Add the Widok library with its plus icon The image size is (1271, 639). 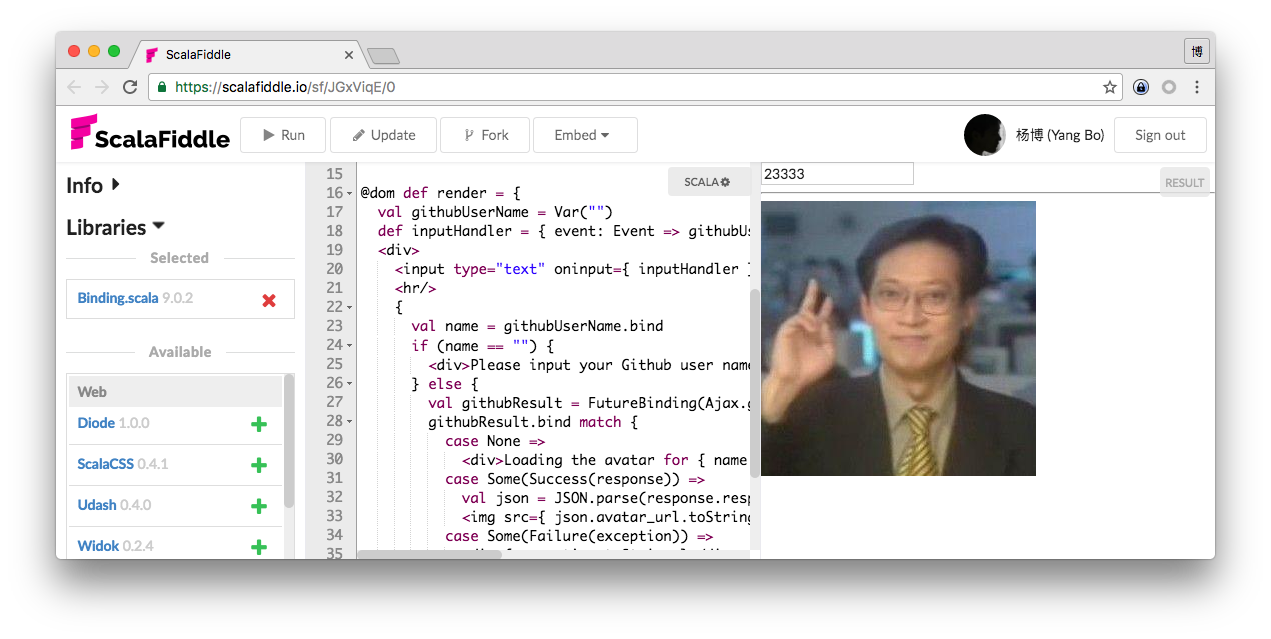click(x=259, y=545)
